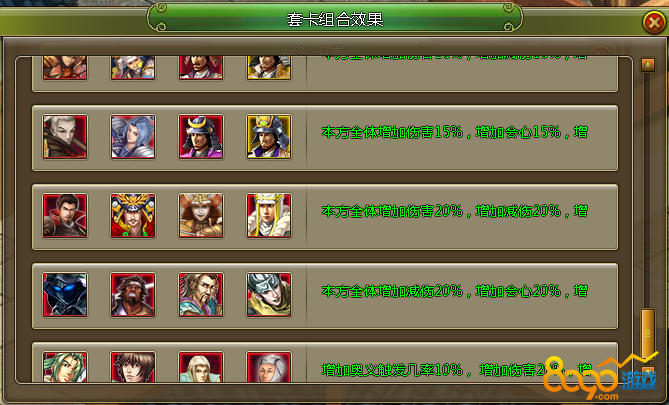
Task: Click the 增加奥义触发几率10% effect text
Action: pos(392,370)
